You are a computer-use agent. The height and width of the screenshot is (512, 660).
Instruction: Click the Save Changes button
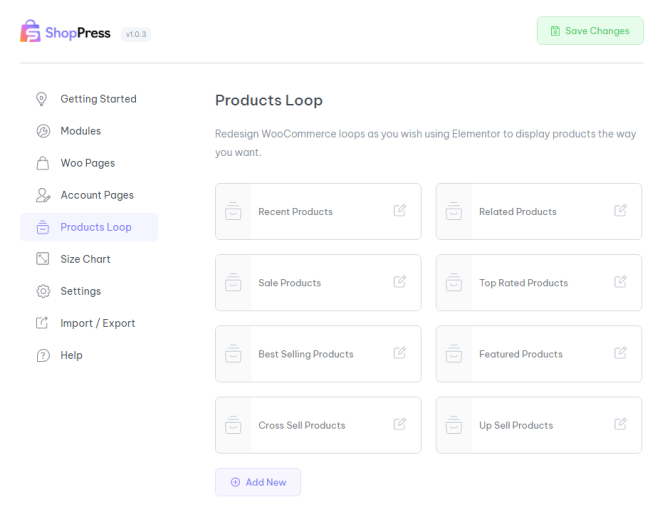point(590,31)
